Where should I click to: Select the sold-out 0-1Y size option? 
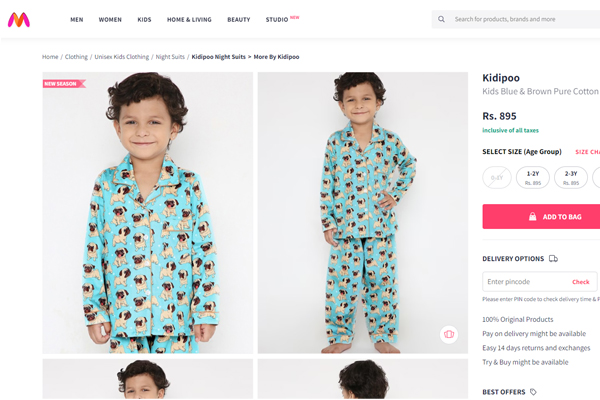point(496,177)
